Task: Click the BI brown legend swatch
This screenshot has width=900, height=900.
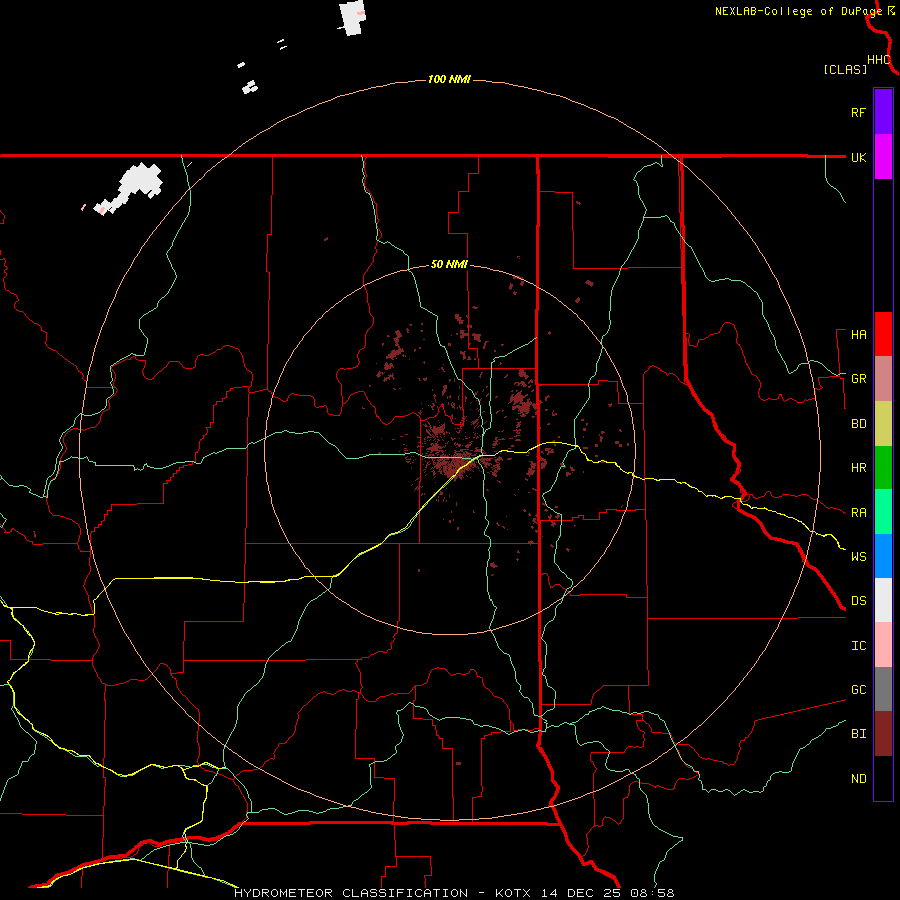Action: point(883,734)
